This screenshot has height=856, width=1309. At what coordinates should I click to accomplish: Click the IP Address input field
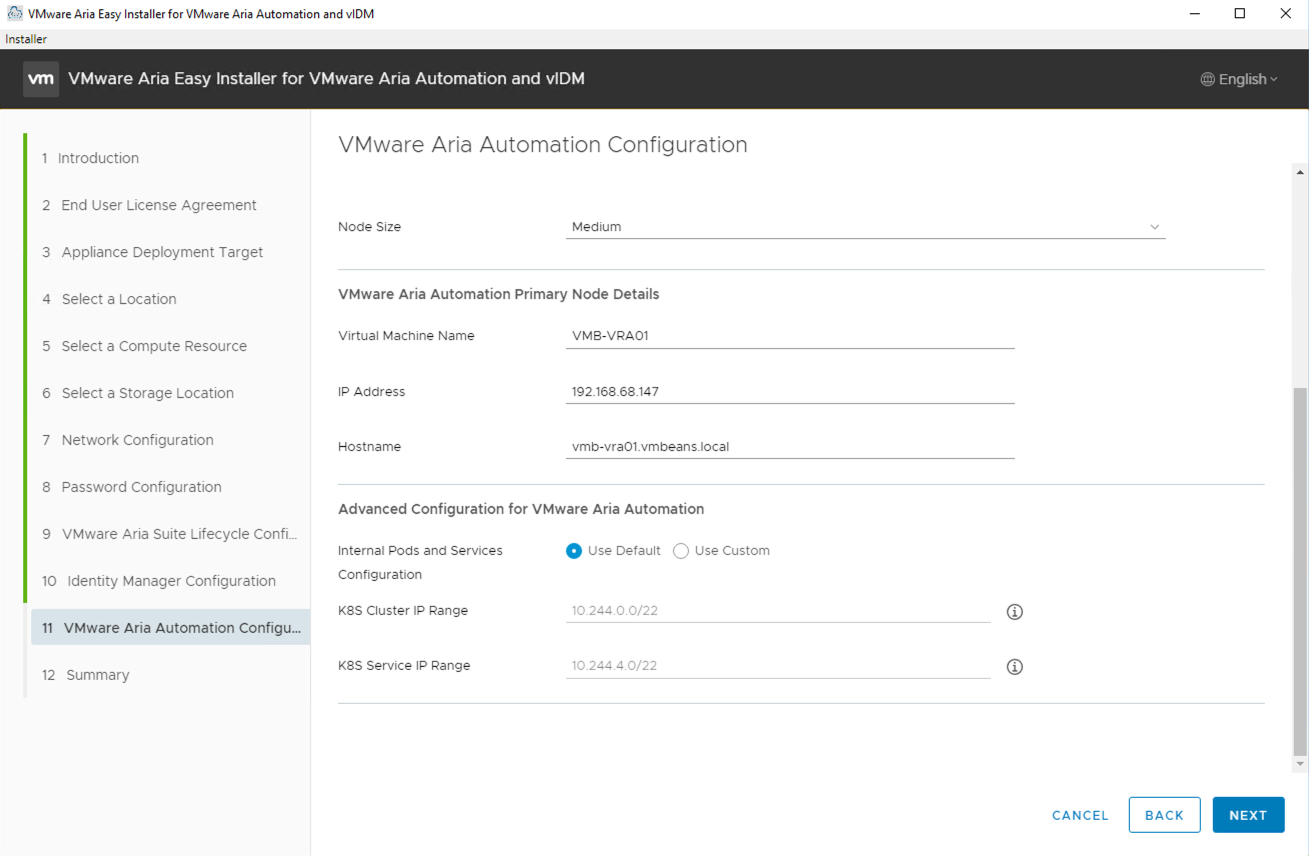tap(790, 392)
